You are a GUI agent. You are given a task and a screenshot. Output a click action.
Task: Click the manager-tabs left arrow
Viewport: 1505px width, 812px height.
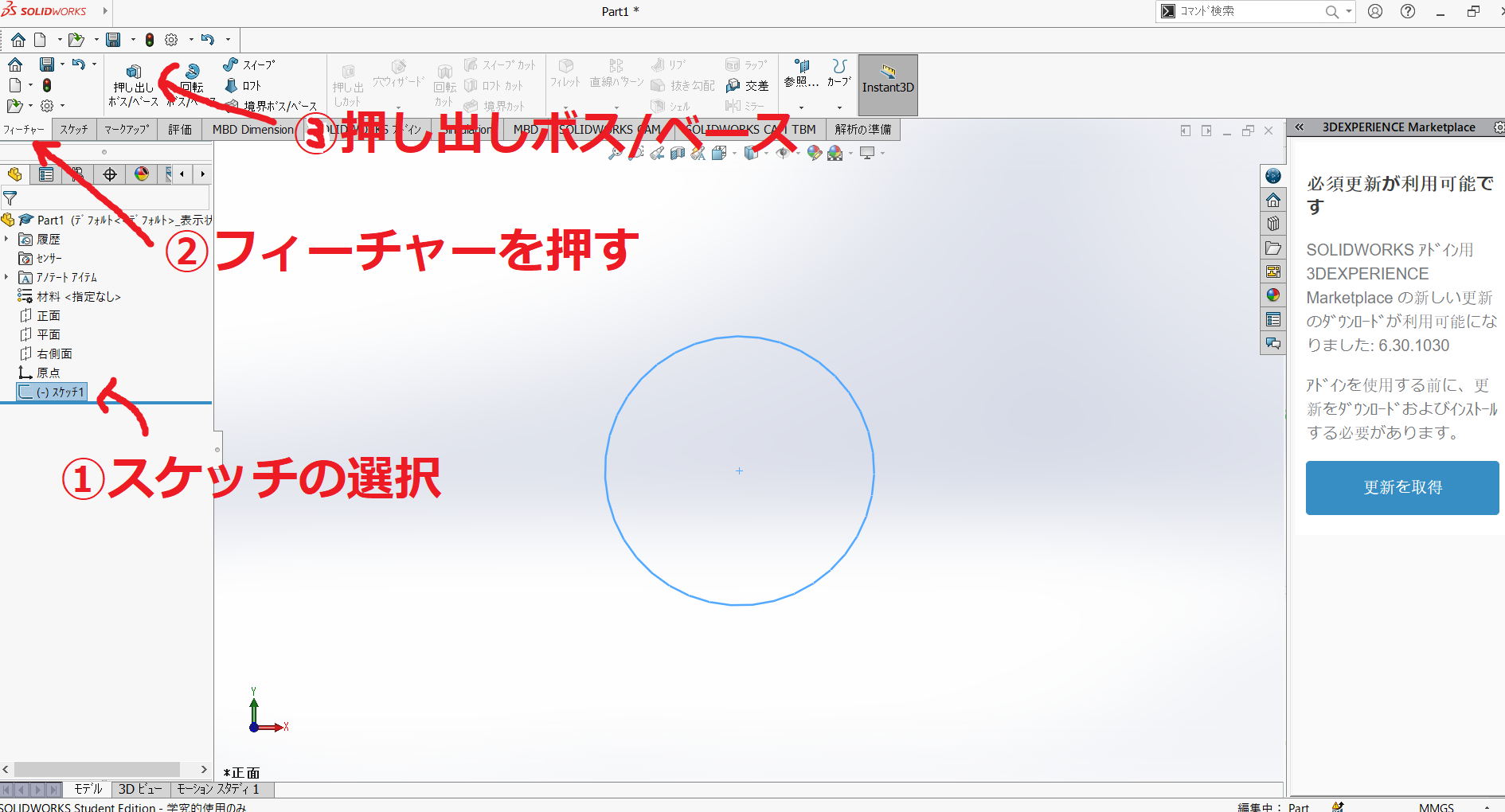[x=182, y=174]
